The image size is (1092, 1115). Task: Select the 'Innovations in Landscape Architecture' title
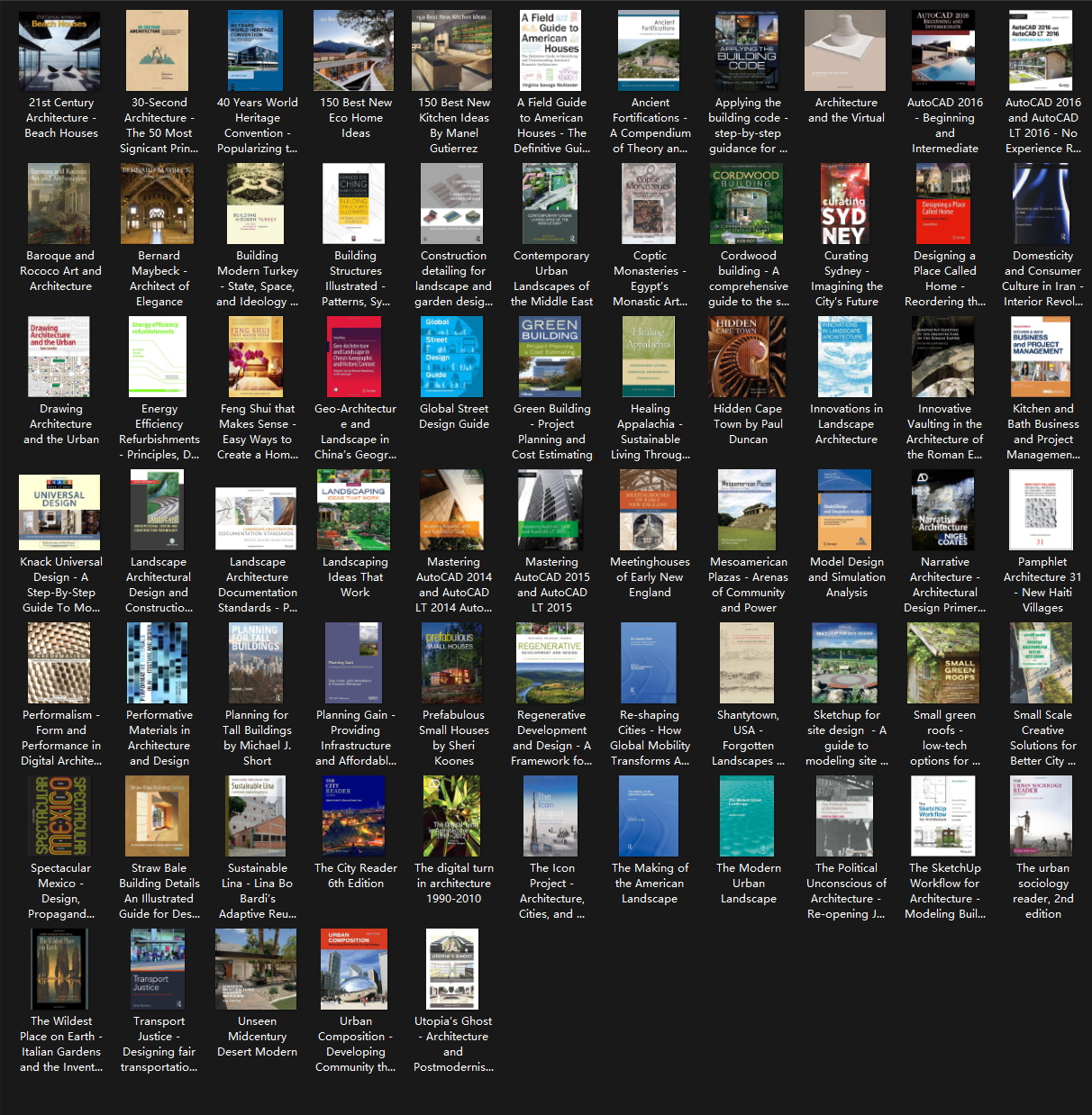846,424
